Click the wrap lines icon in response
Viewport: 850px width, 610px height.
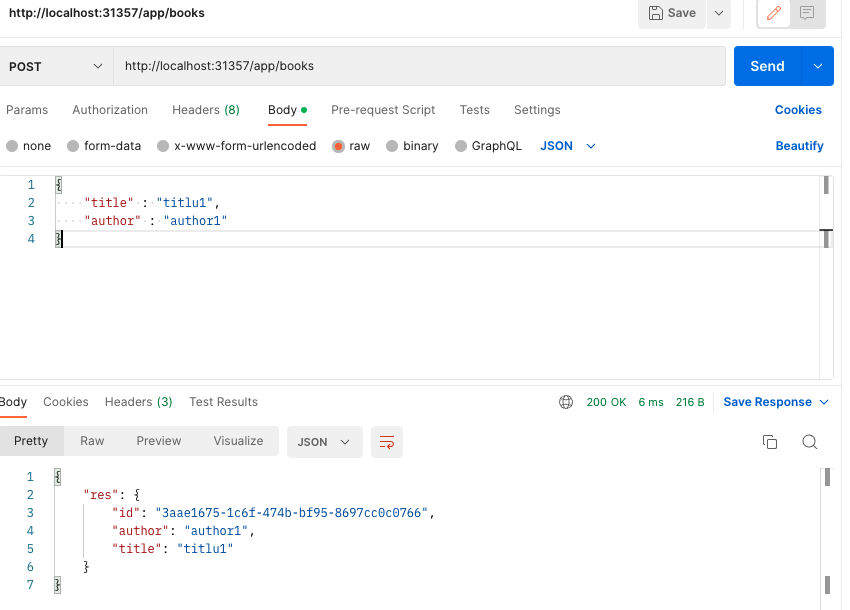point(386,441)
